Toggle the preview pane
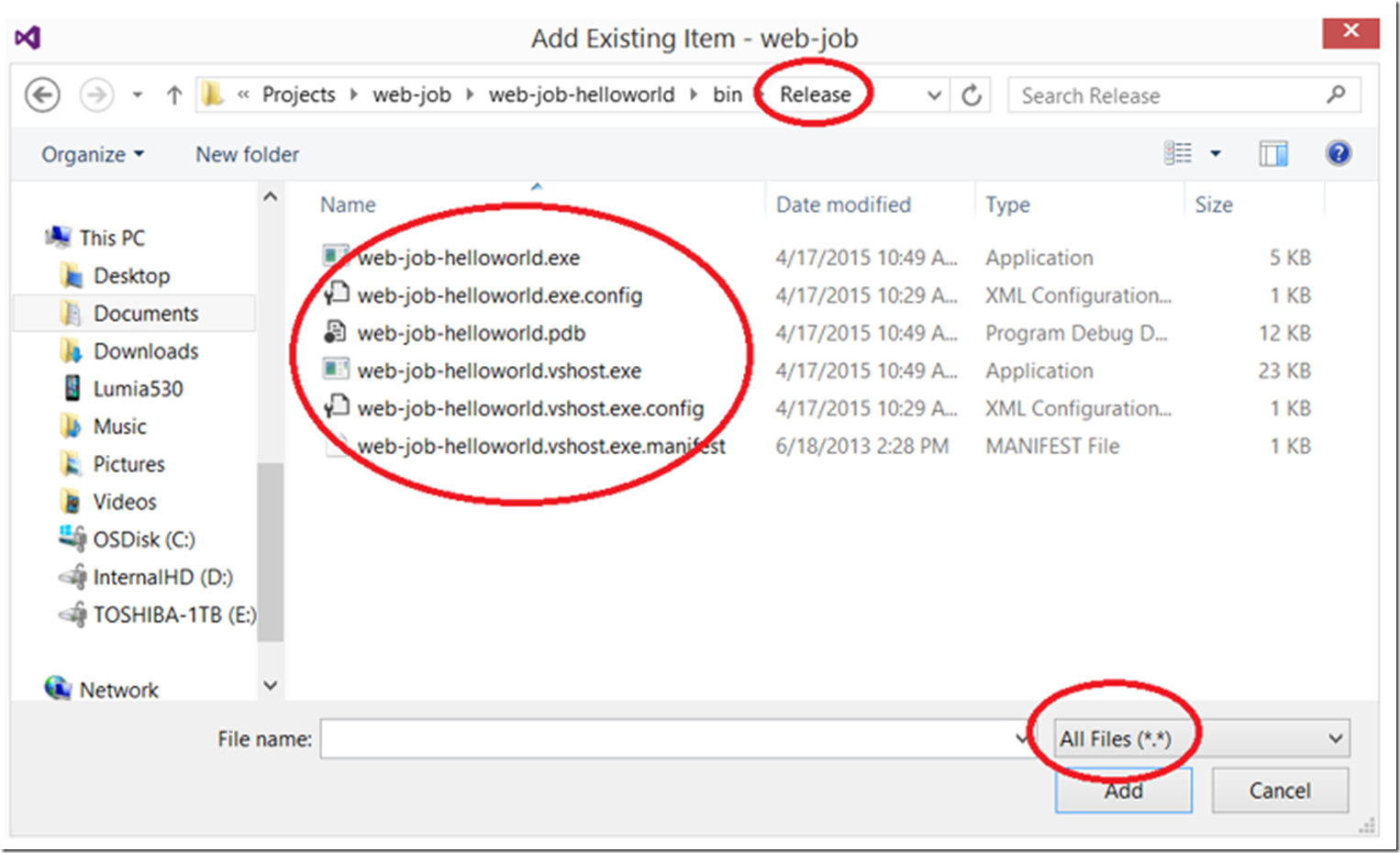This screenshot has height=853, width=1400. pos(1272,154)
